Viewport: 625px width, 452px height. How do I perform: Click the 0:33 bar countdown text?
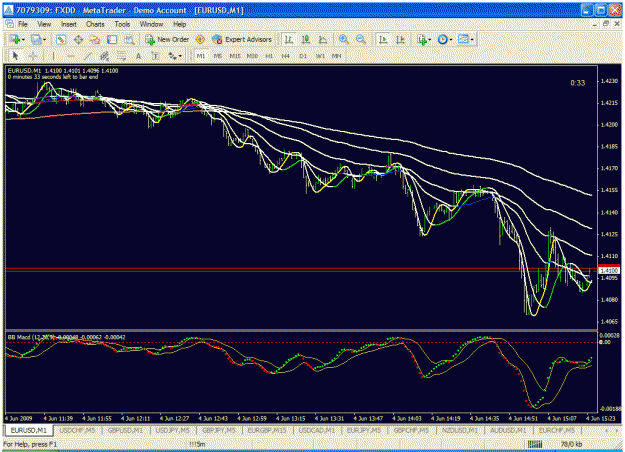[578, 83]
